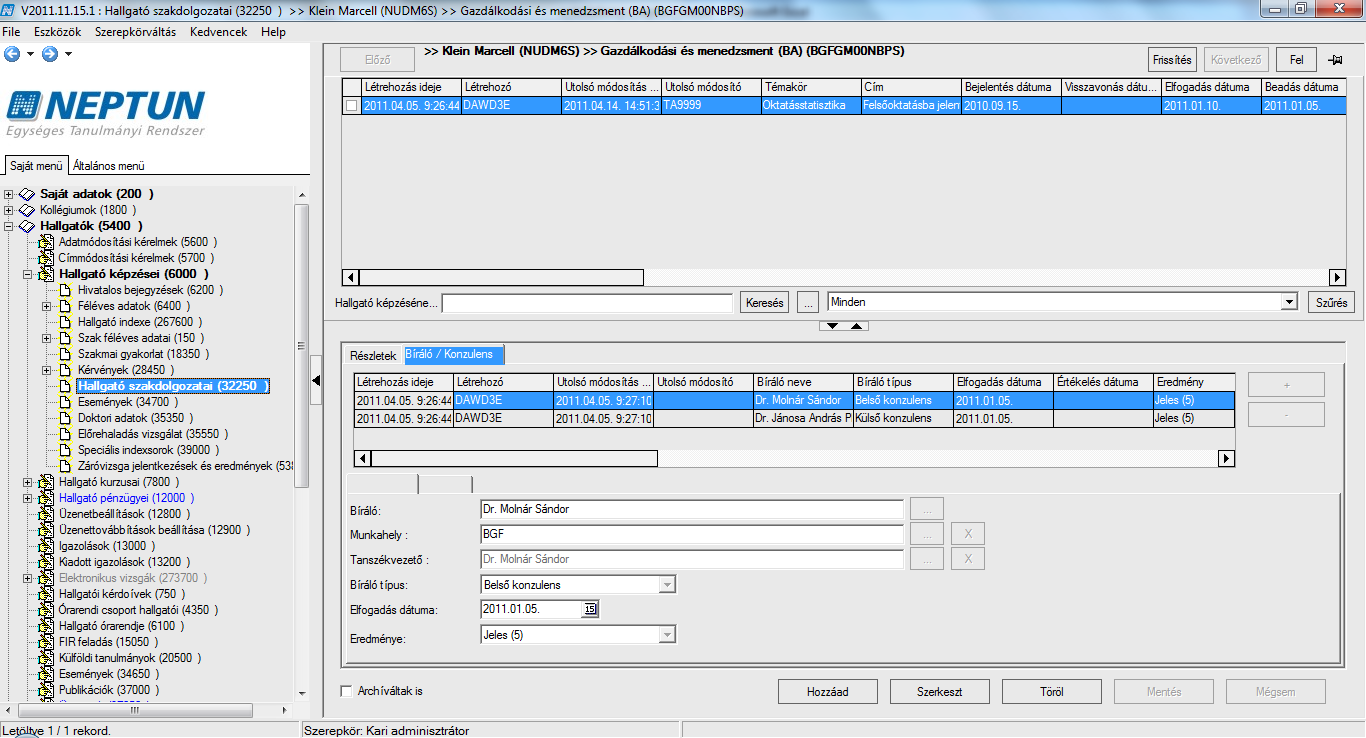Open the calendar picker for Elfogadás dátuma
Screen dimensions: 1366x738
(x=590, y=609)
